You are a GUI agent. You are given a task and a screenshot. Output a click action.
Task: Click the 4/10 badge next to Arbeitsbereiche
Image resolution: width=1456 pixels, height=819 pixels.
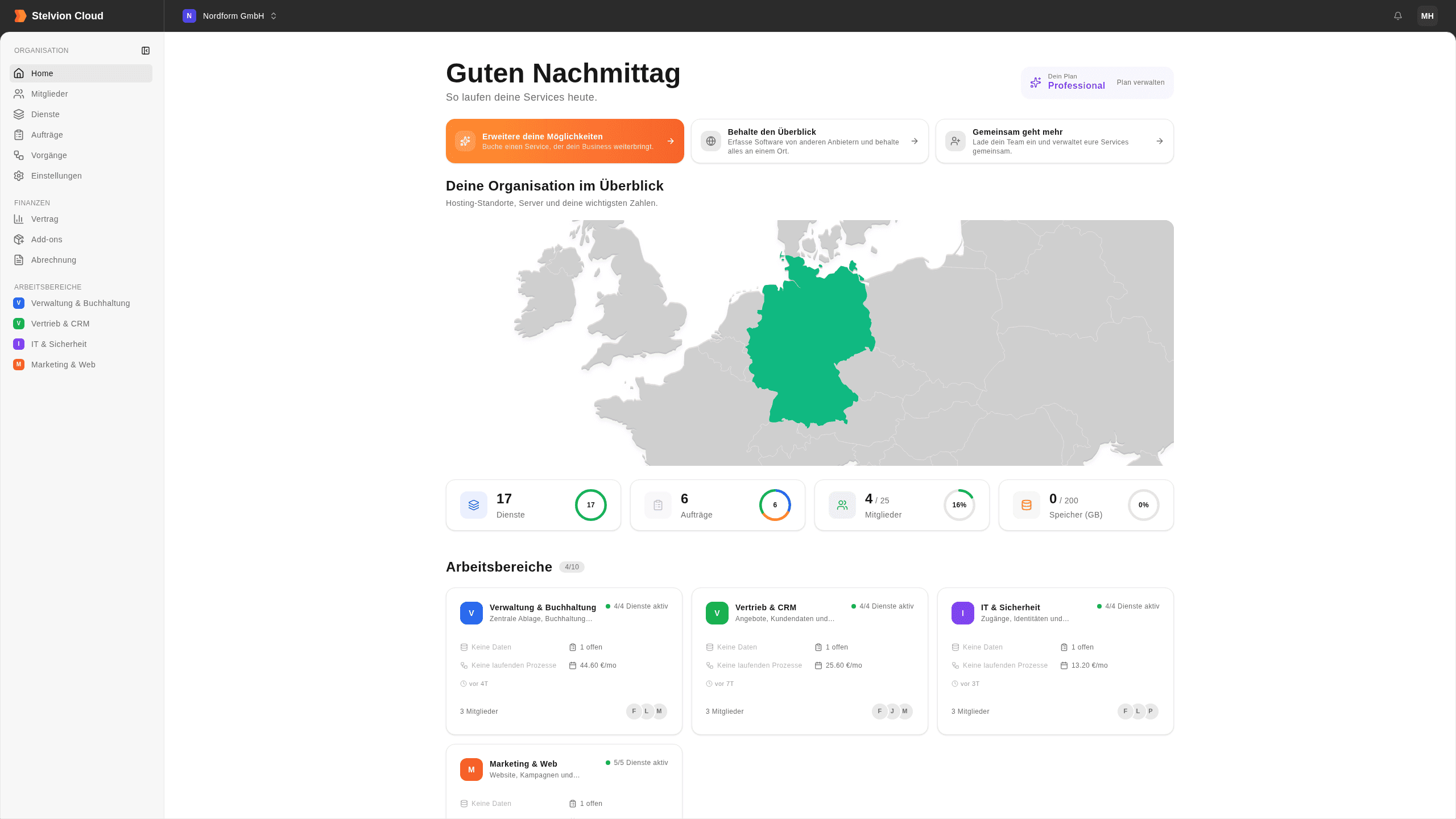(x=572, y=567)
